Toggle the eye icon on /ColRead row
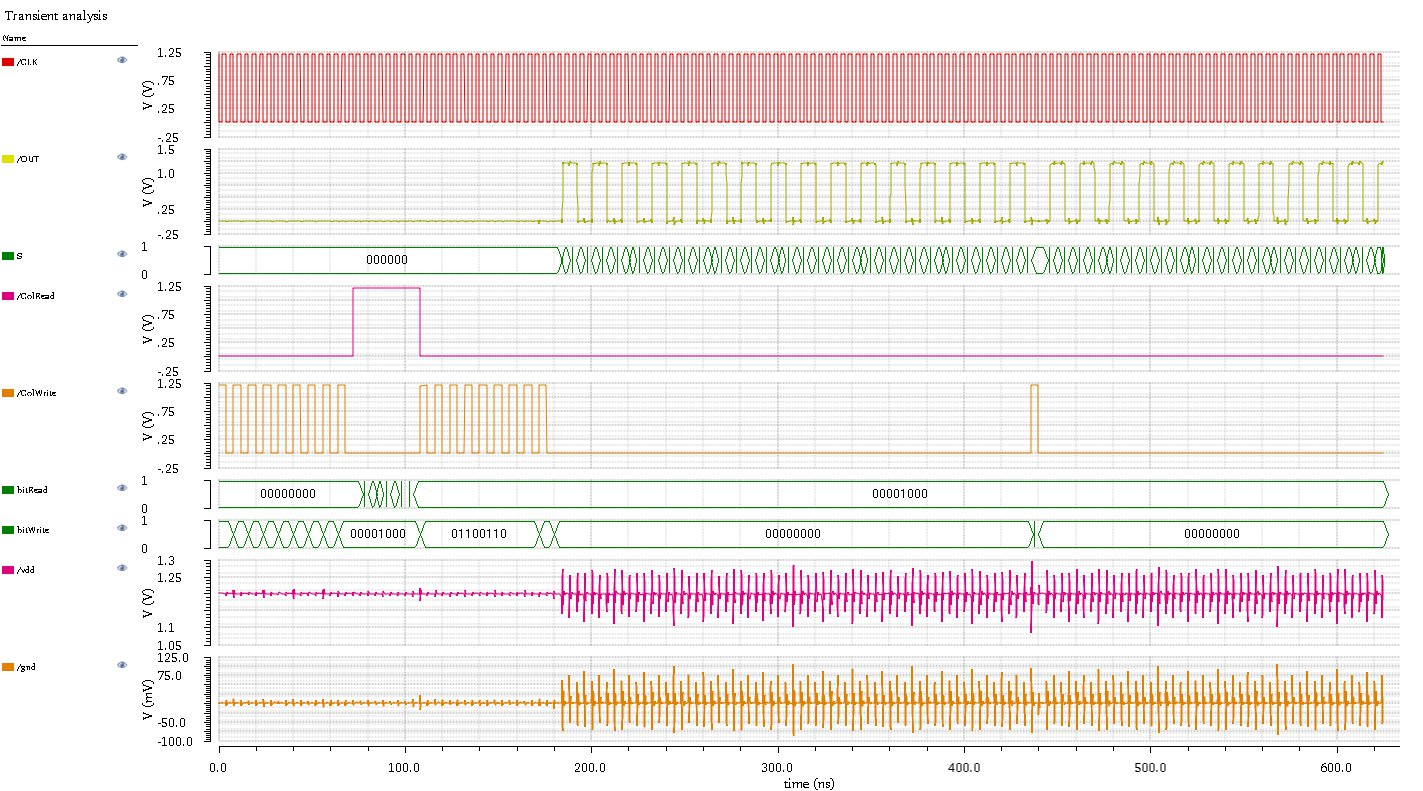 pos(122,295)
